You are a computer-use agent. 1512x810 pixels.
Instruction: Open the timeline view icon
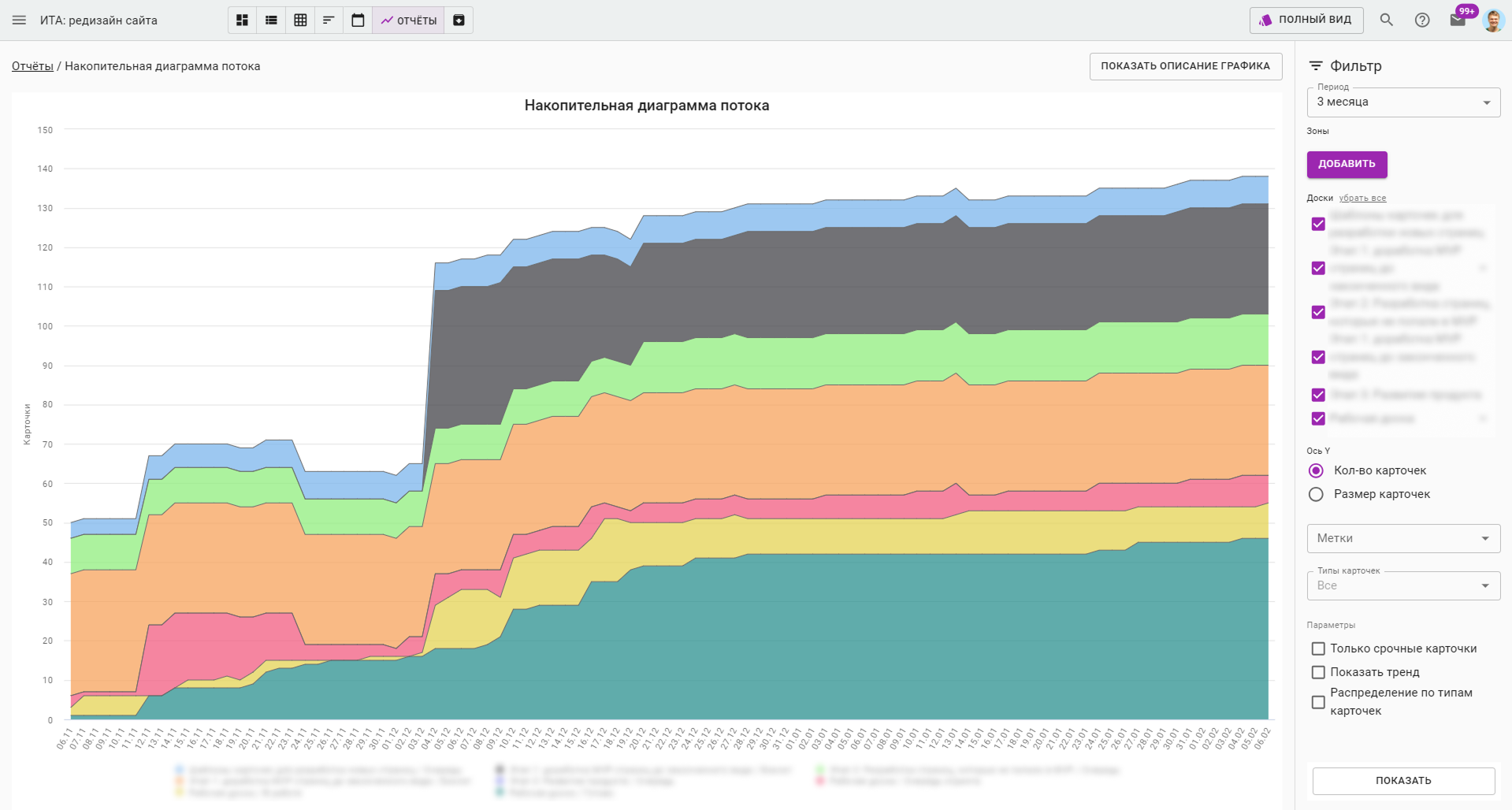click(329, 20)
